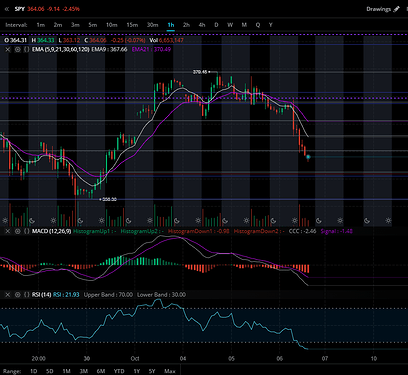Select the 2m interval
Viewport: 408px width, 375px height.
pos(58,25)
